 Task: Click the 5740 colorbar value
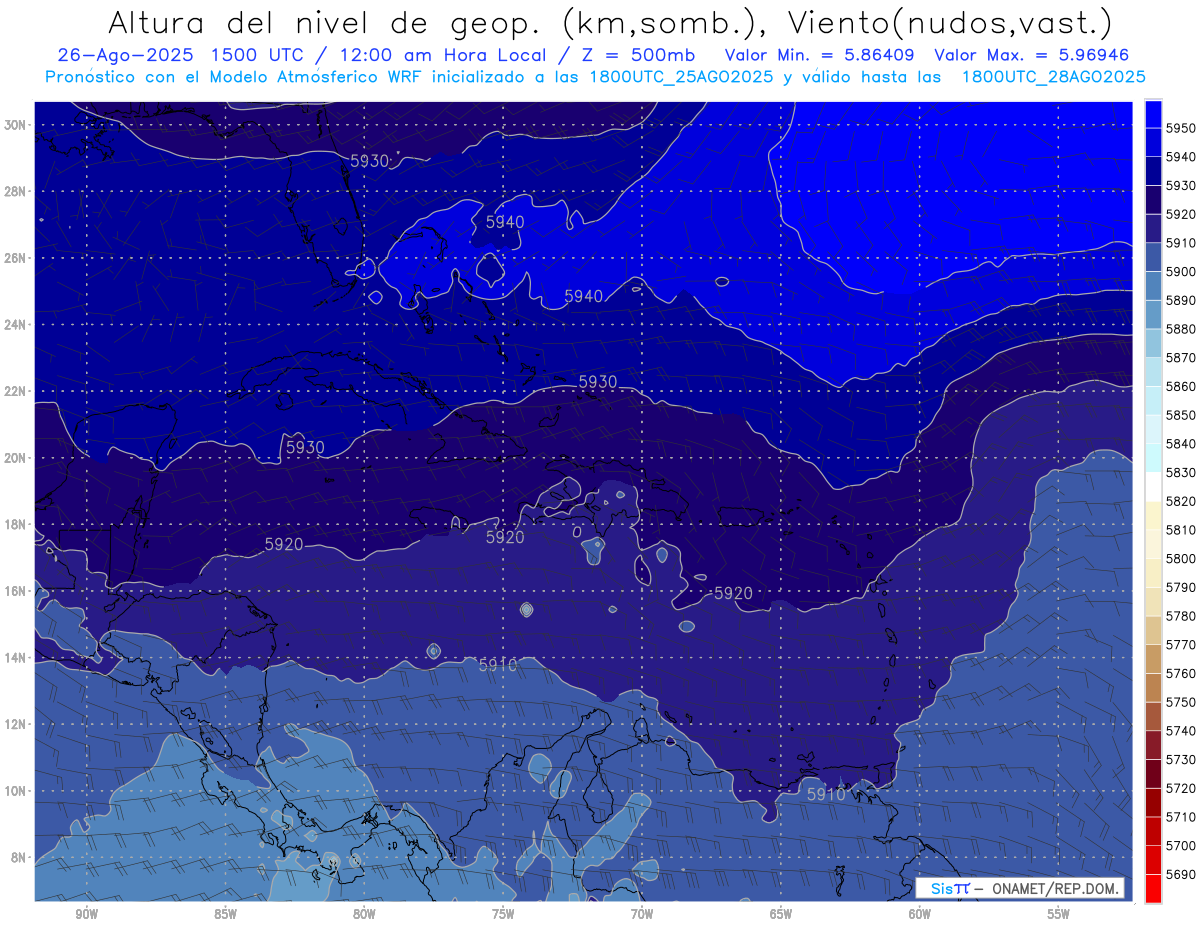pos(1181,731)
